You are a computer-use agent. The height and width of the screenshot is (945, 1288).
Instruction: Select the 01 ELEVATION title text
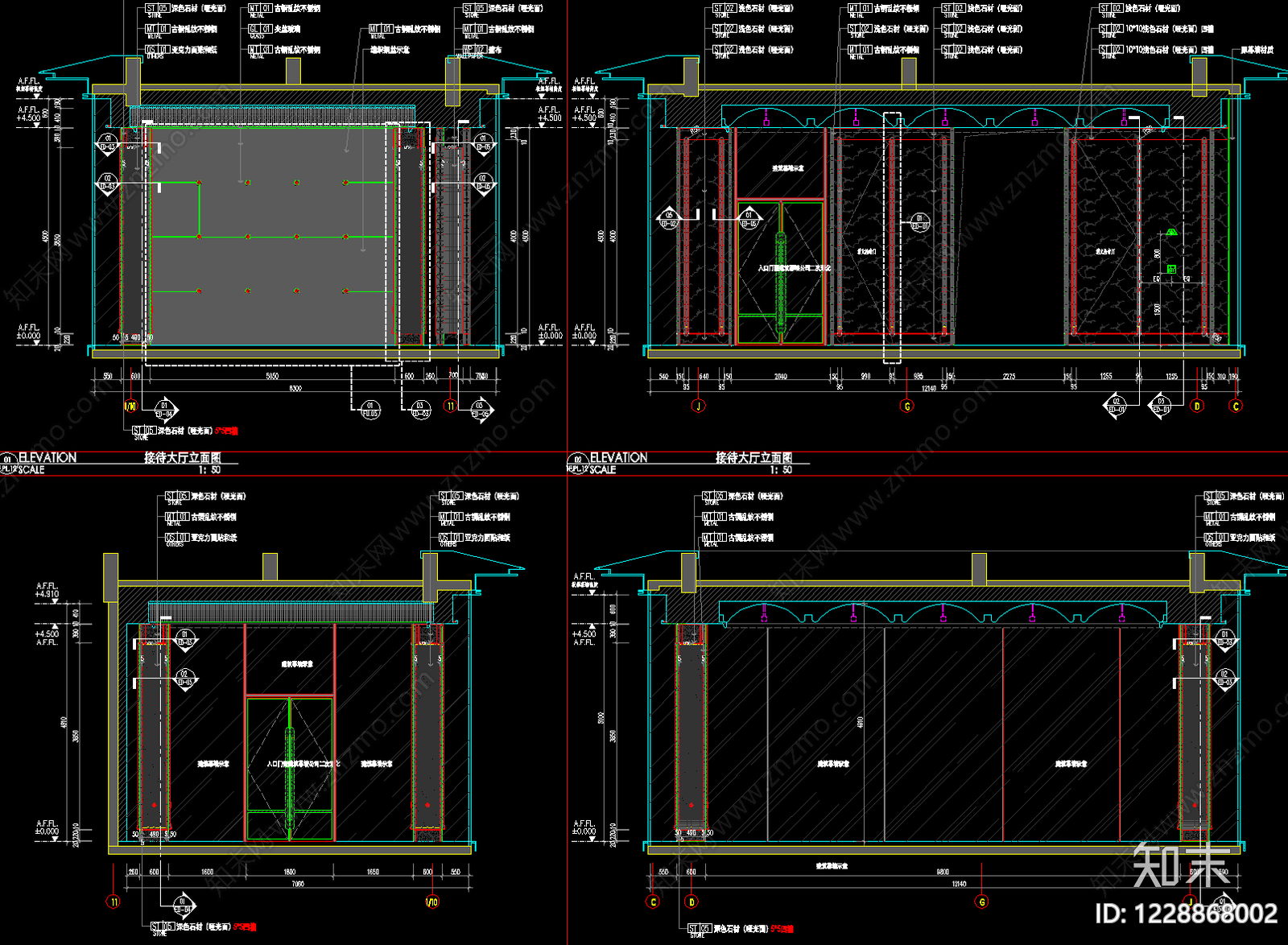tap(47, 457)
